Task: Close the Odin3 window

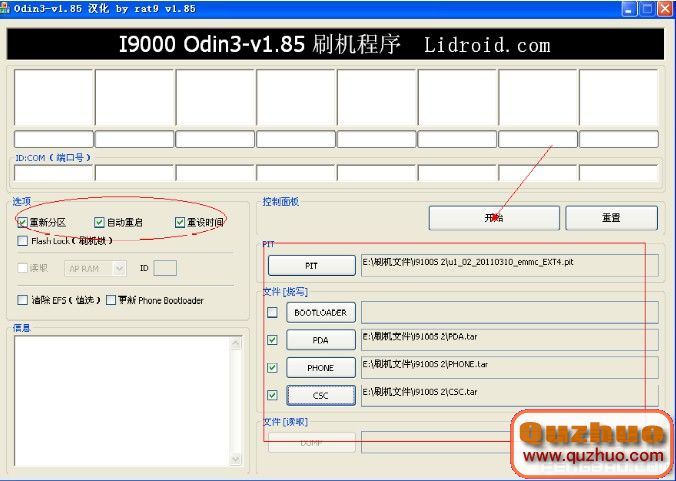Action: pos(665,9)
